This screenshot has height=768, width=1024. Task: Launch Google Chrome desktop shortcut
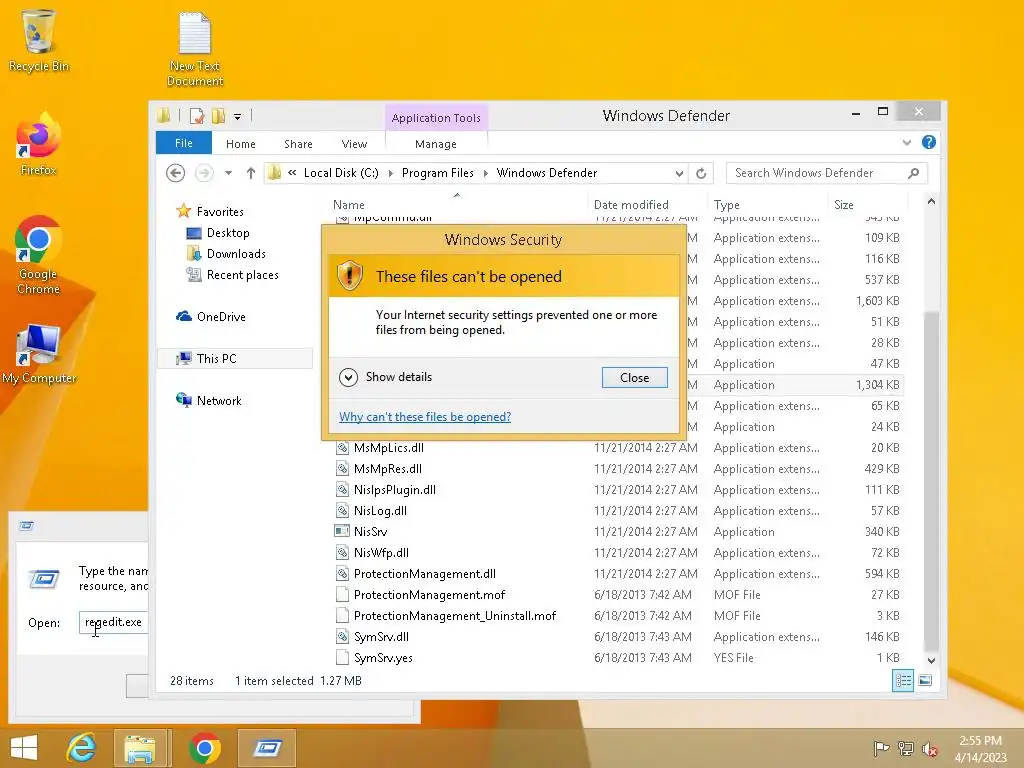tap(39, 255)
